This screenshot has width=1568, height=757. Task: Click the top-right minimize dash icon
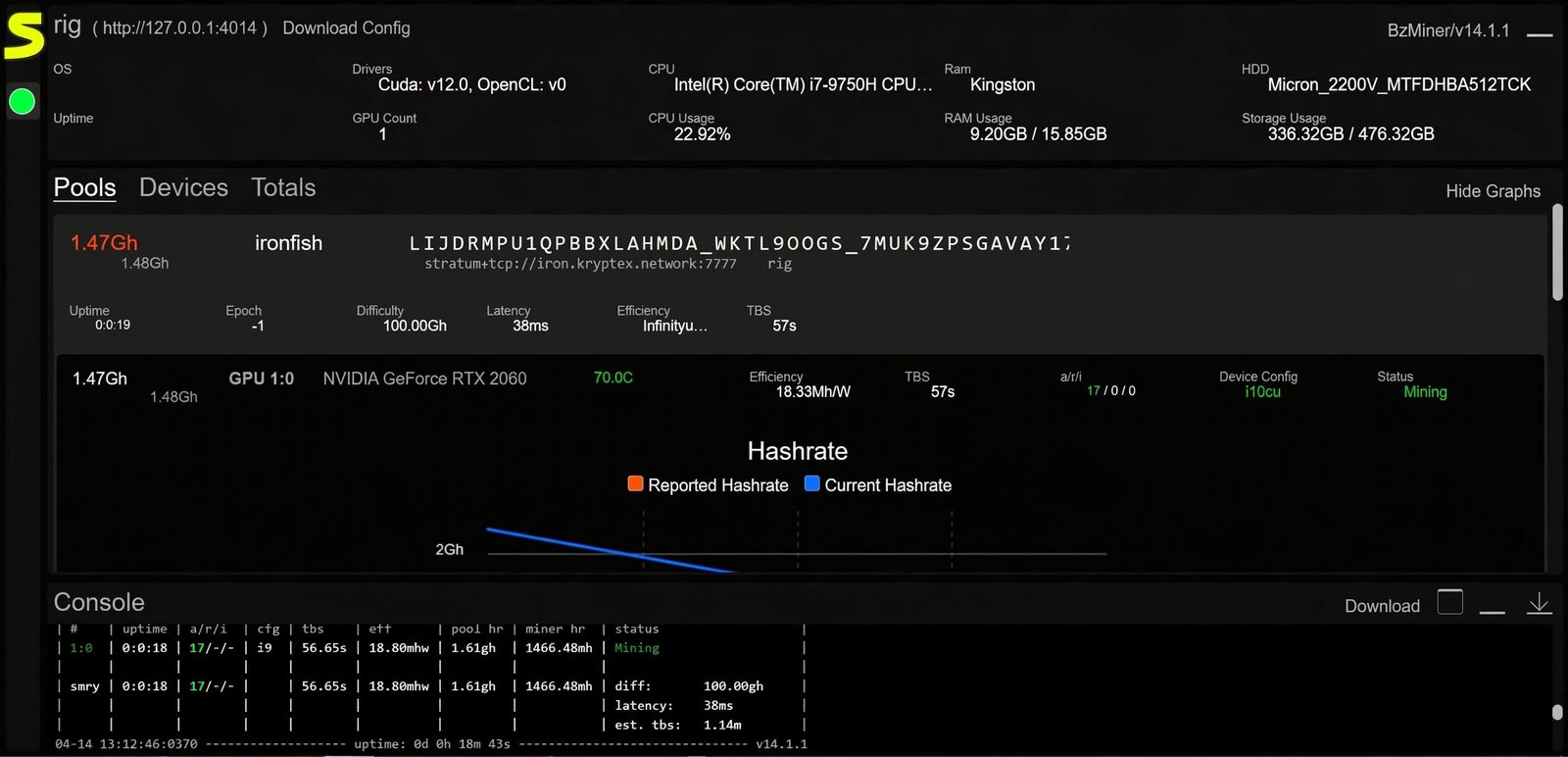click(1540, 35)
